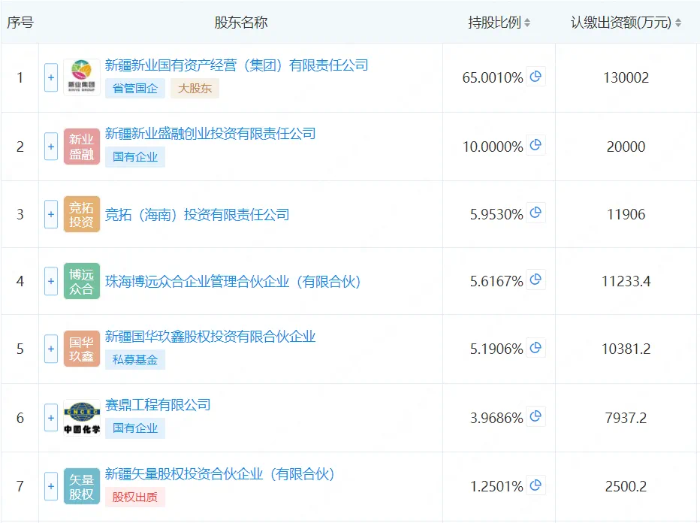This screenshot has height=523, width=700.
Task: Select the 10381.2 capital amount
Action: pos(626,349)
